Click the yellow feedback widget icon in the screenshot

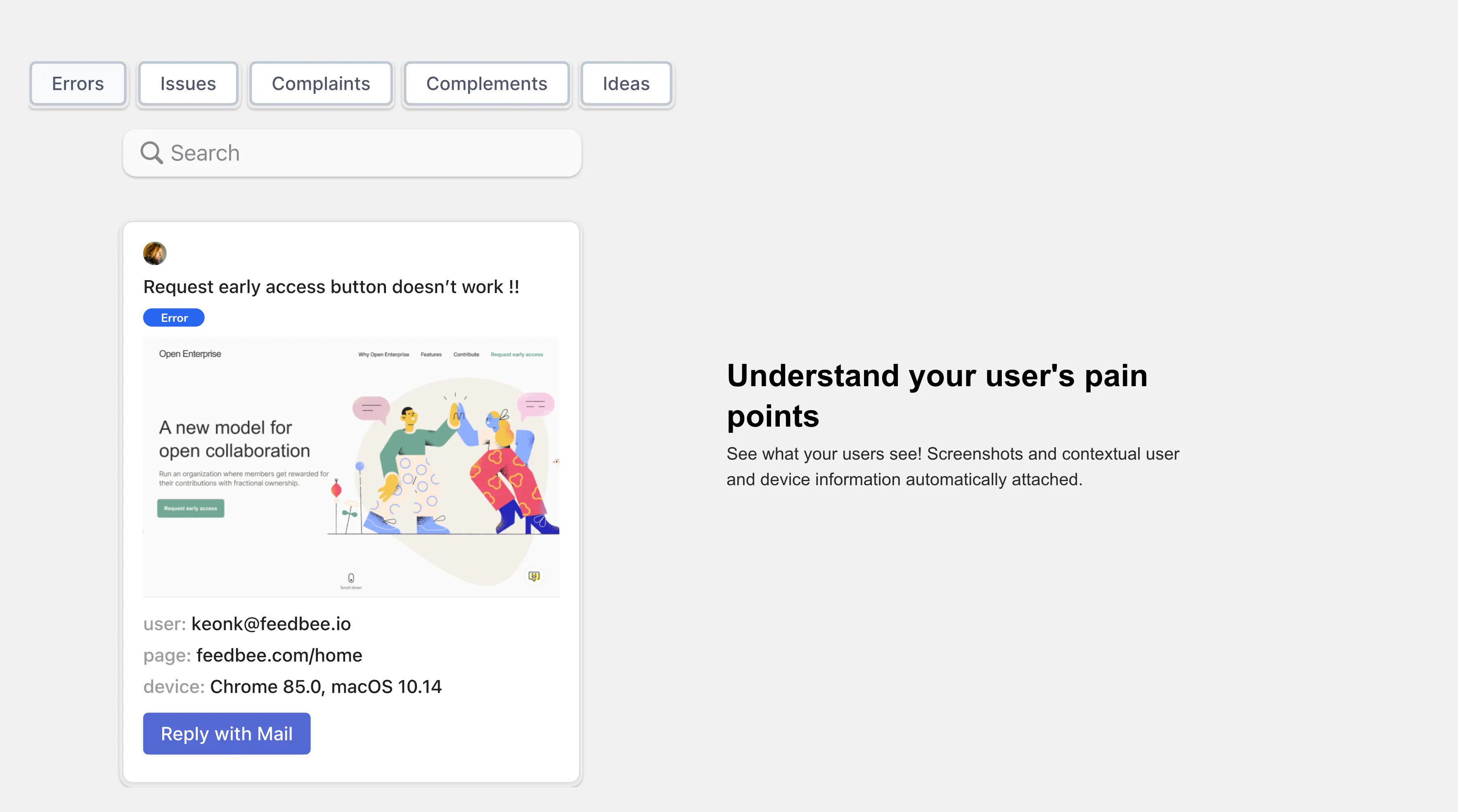click(x=534, y=576)
